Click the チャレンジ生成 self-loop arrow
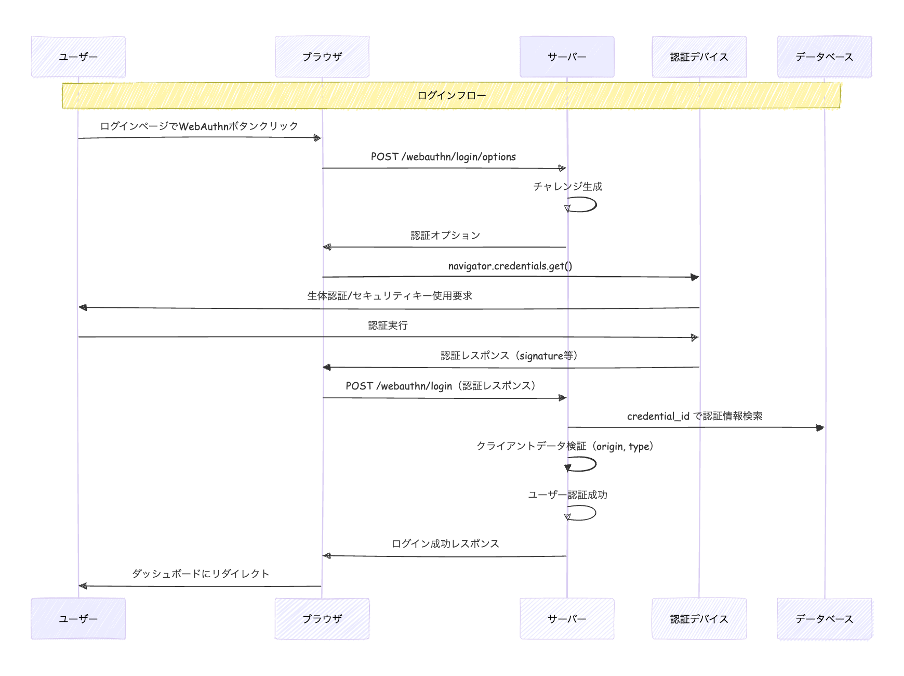 583,204
